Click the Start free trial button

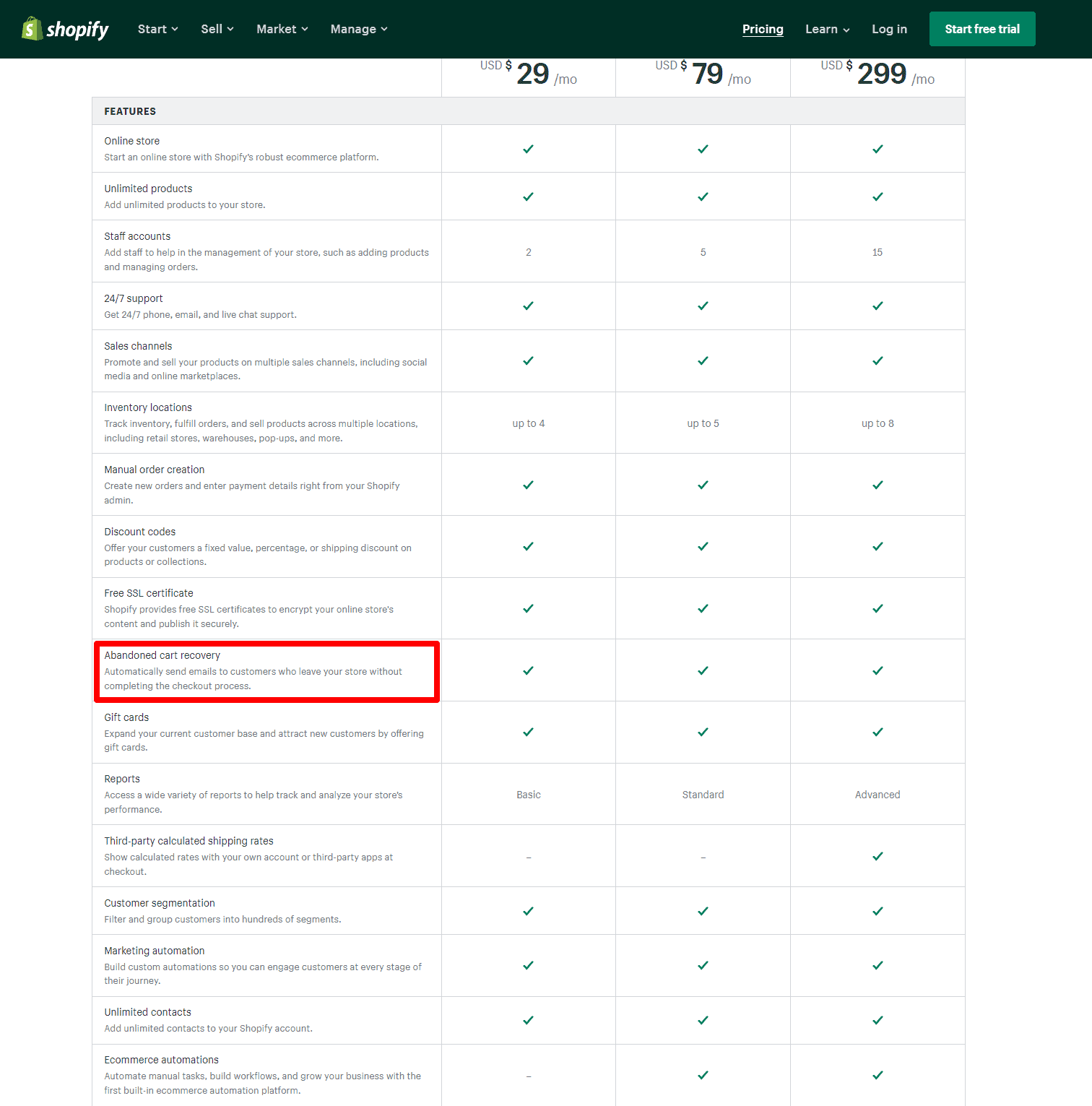point(982,29)
